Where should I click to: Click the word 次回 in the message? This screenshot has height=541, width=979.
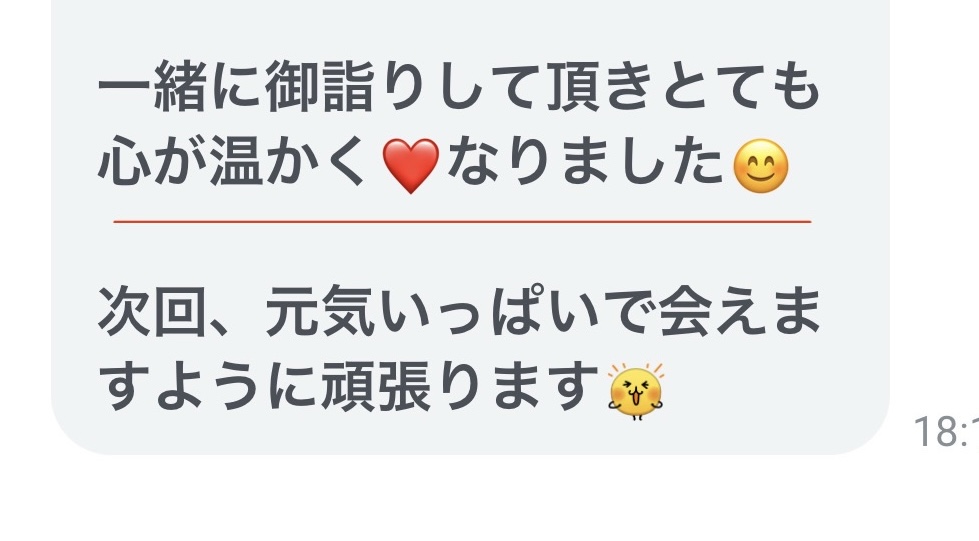click(153, 312)
